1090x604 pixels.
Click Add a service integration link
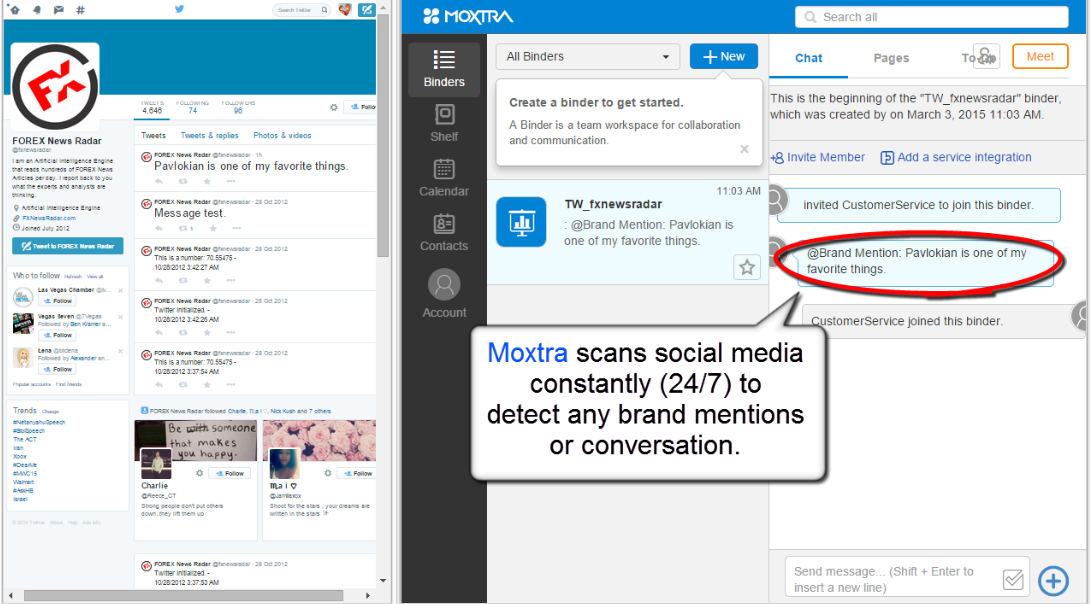pos(957,157)
